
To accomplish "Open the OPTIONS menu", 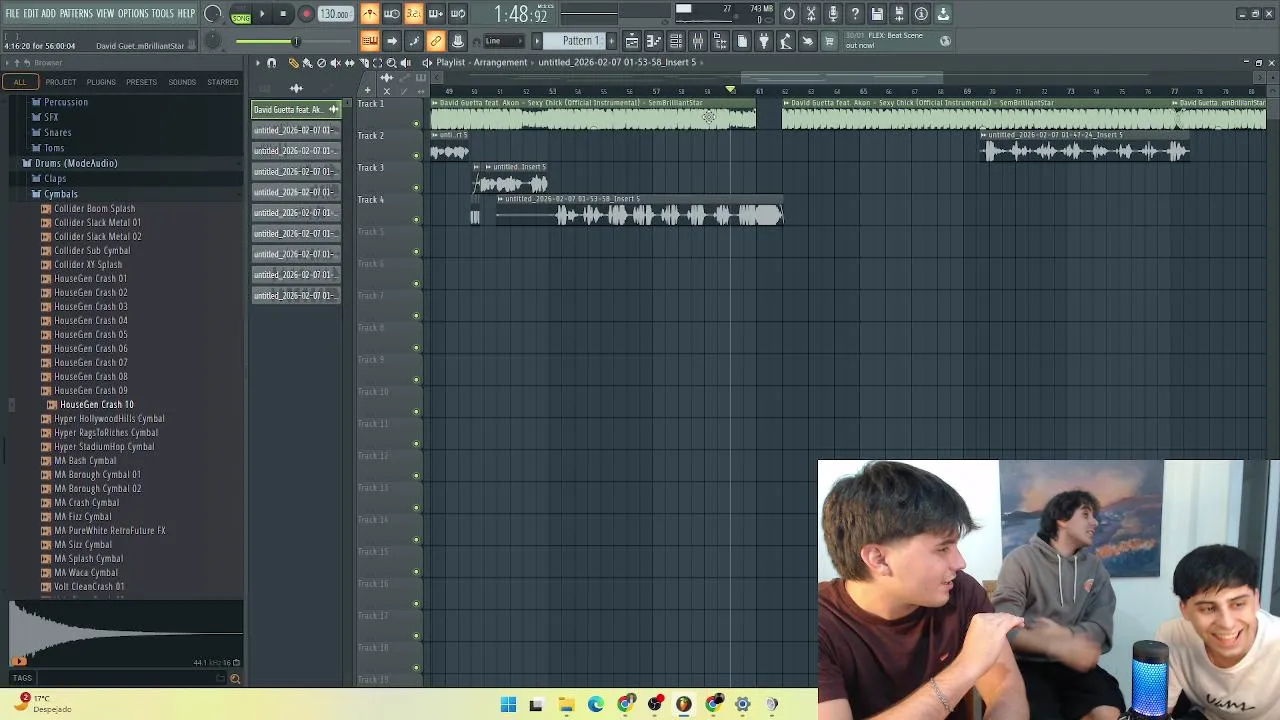I will pos(133,14).
